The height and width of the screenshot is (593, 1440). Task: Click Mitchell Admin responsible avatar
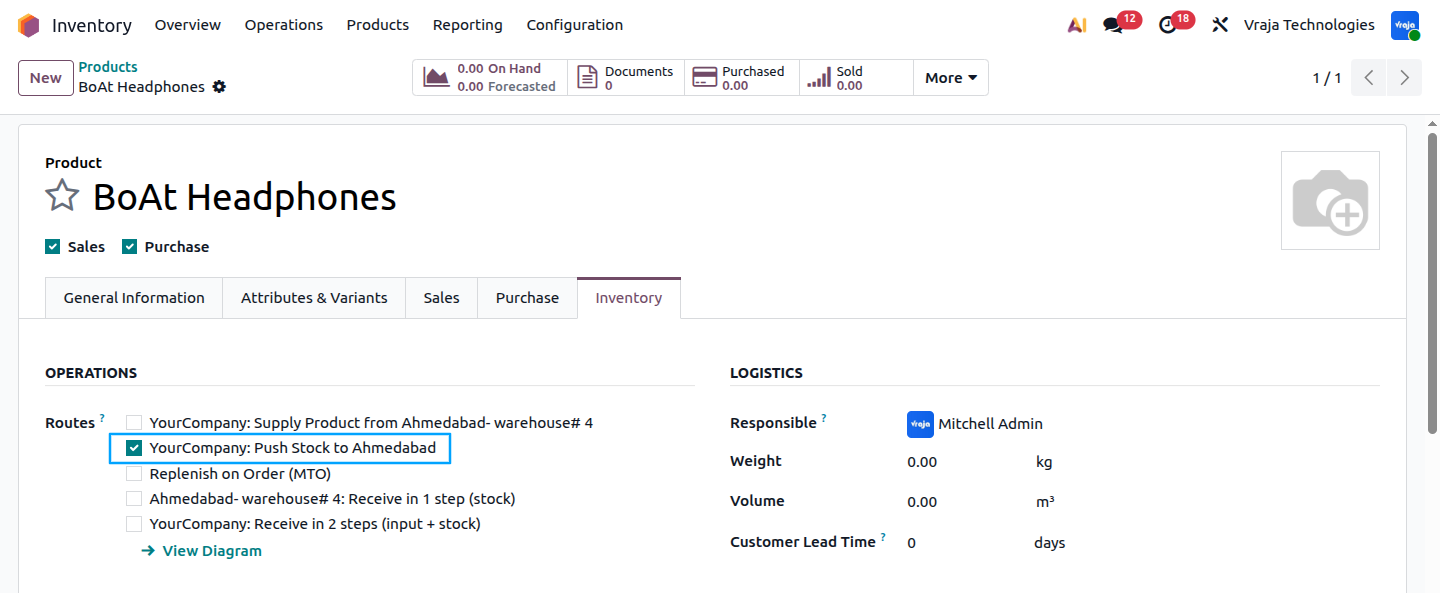coord(920,424)
